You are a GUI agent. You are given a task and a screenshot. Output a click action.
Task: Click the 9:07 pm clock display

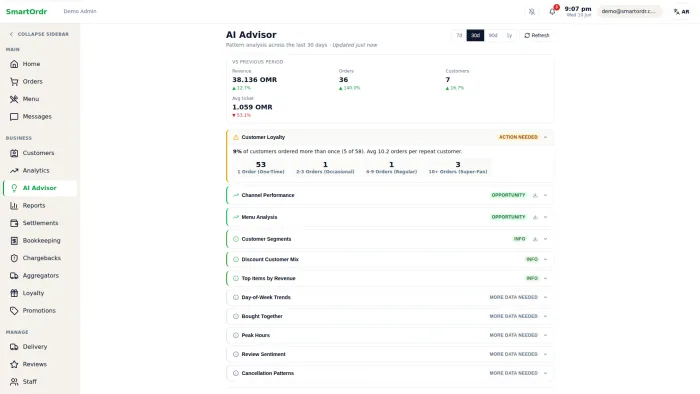[578, 9]
